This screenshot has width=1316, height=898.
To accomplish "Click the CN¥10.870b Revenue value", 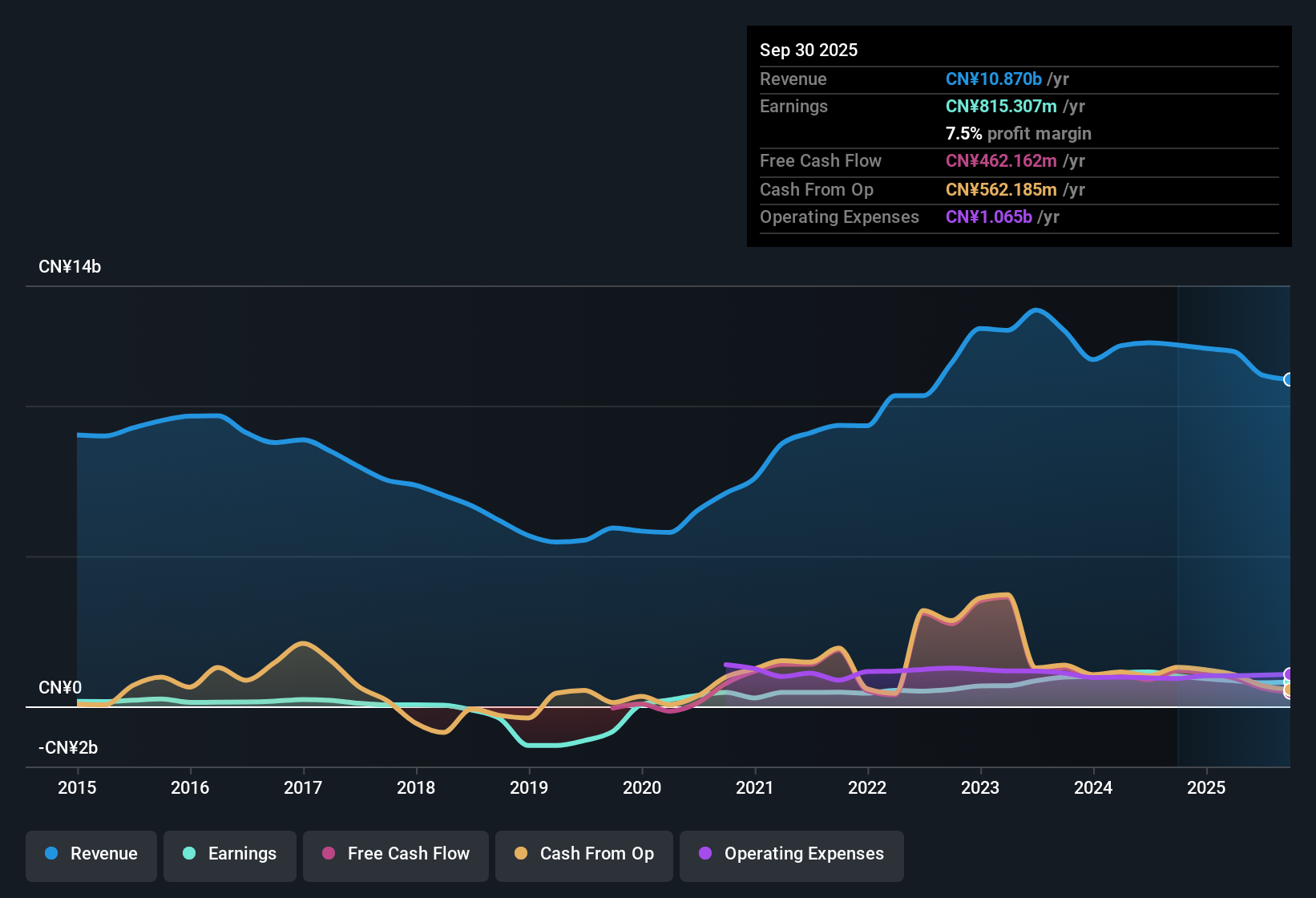I will pyautogui.click(x=994, y=79).
